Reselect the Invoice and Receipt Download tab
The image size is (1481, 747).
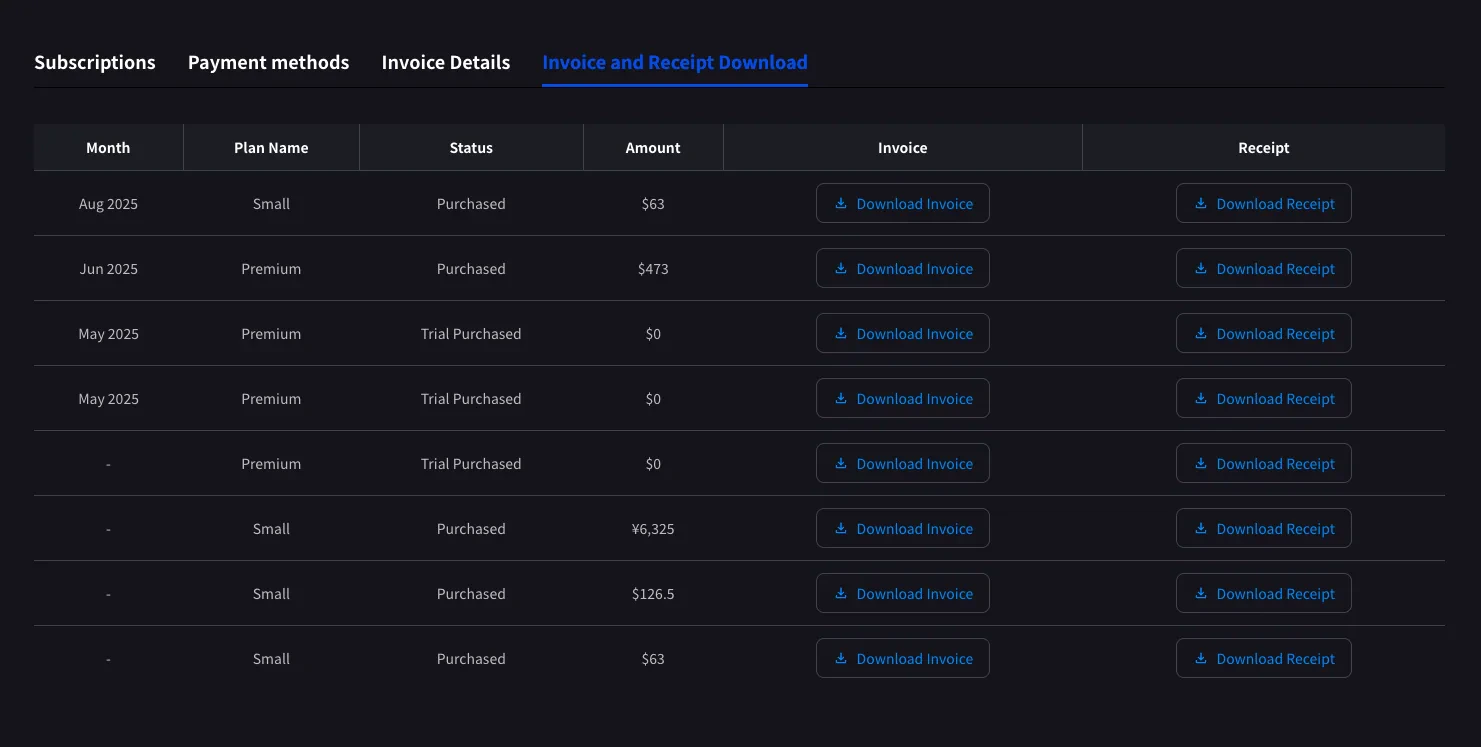(674, 62)
